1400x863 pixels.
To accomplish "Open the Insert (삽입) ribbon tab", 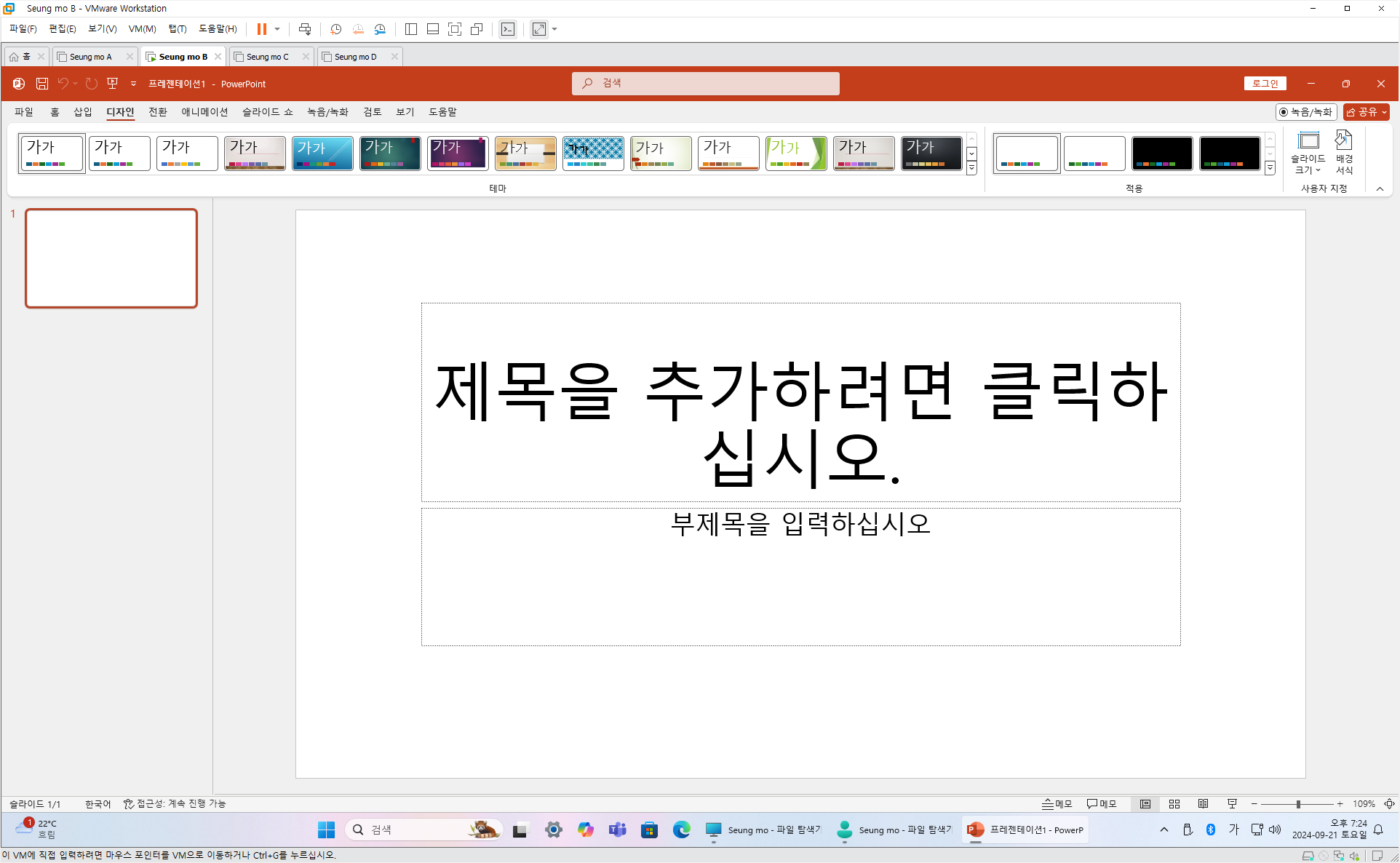I will (x=83, y=112).
